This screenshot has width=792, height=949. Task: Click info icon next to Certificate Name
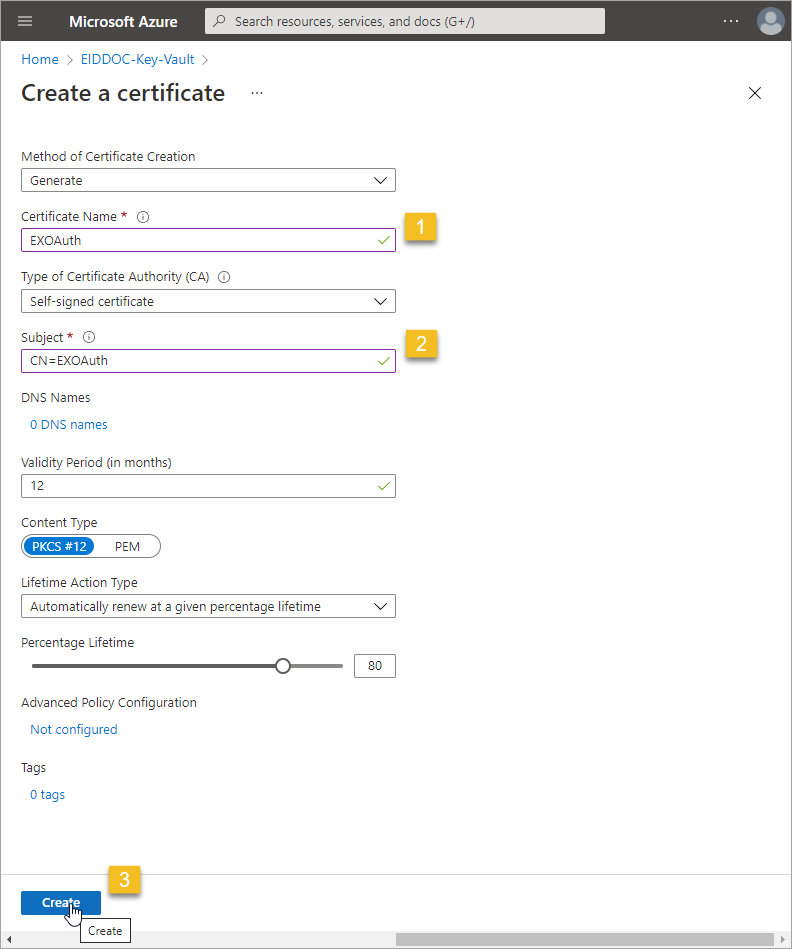pyautogui.click(x=143, y=217)
